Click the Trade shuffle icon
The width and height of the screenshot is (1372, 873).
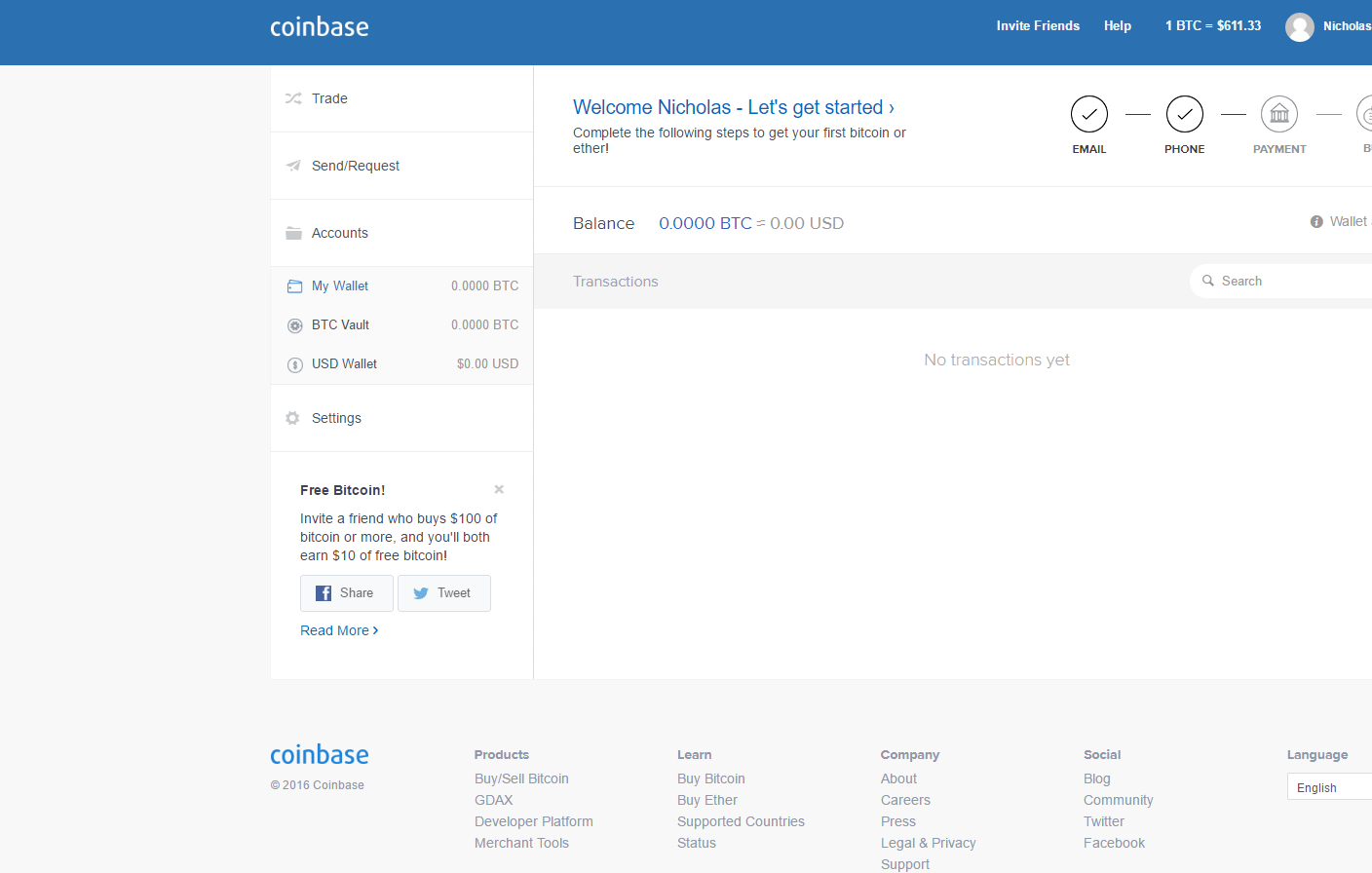[x=293, y=98]
